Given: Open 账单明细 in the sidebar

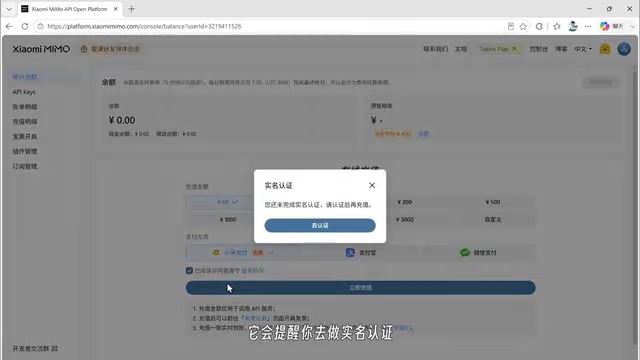Looking at the screenshot, I should pos(25,107).
